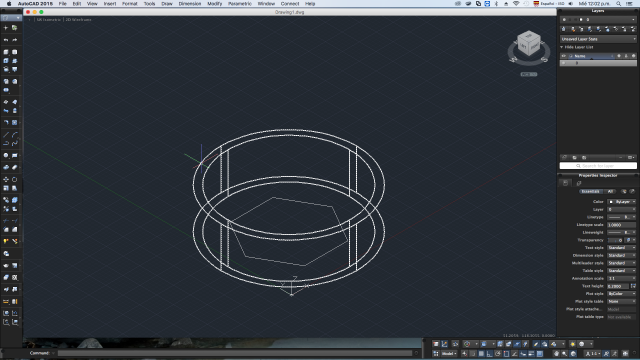The image size is (640, 360).
Task: Open the Color ByLayer dropdown
Action: 622,202
